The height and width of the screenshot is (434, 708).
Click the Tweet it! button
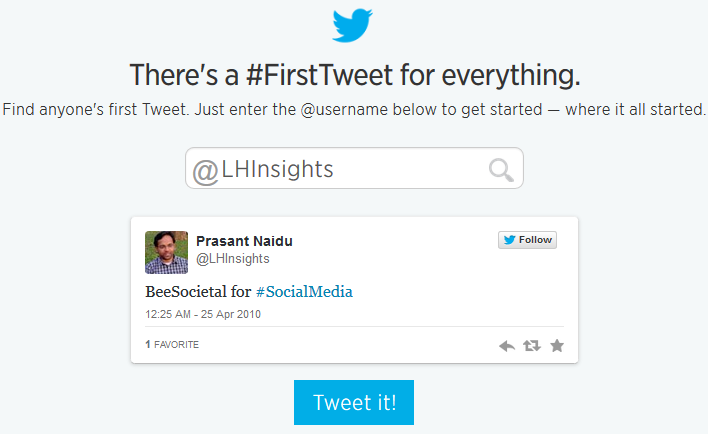[354, 402]
